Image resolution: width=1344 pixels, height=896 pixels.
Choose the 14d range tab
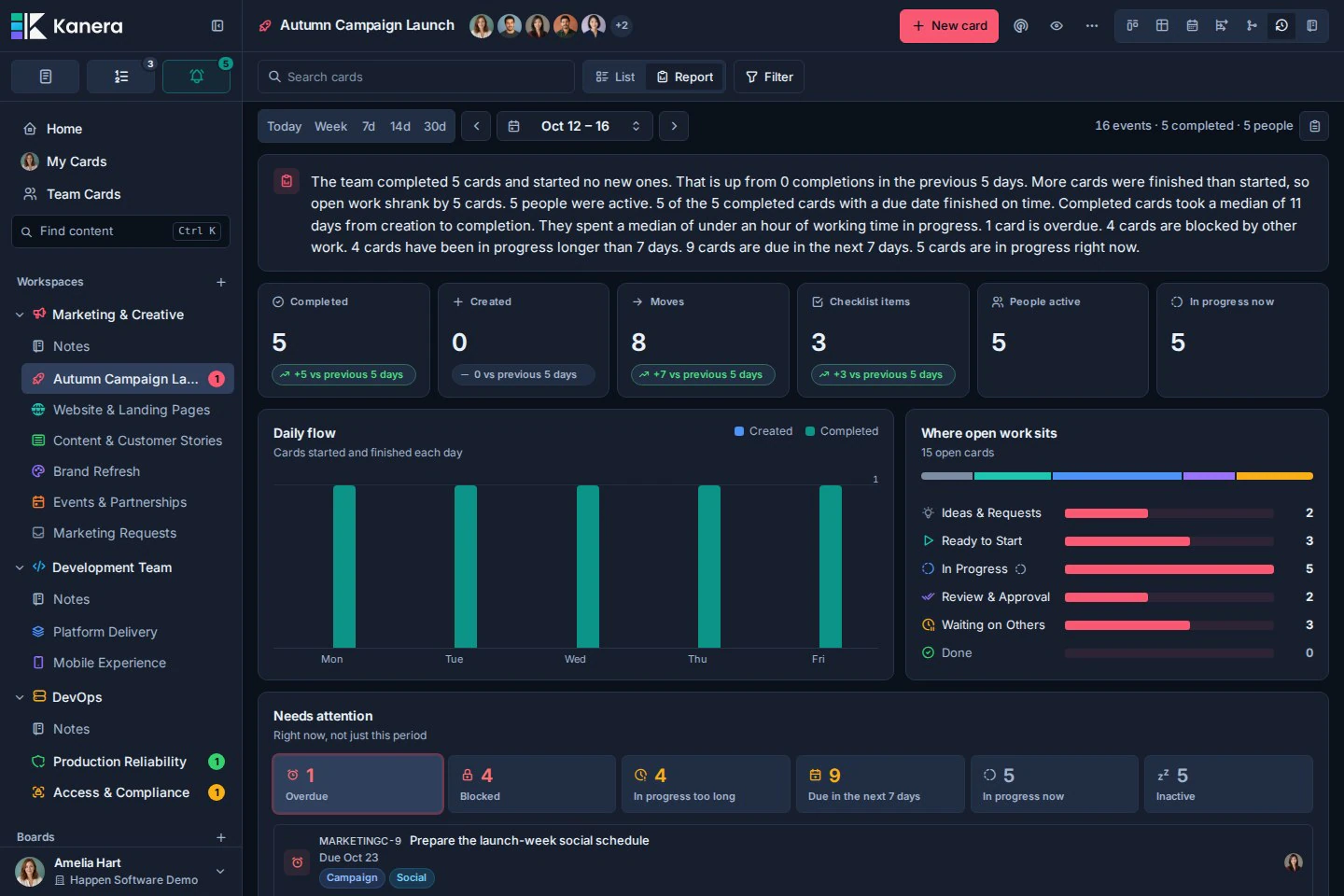coord(400,126)
